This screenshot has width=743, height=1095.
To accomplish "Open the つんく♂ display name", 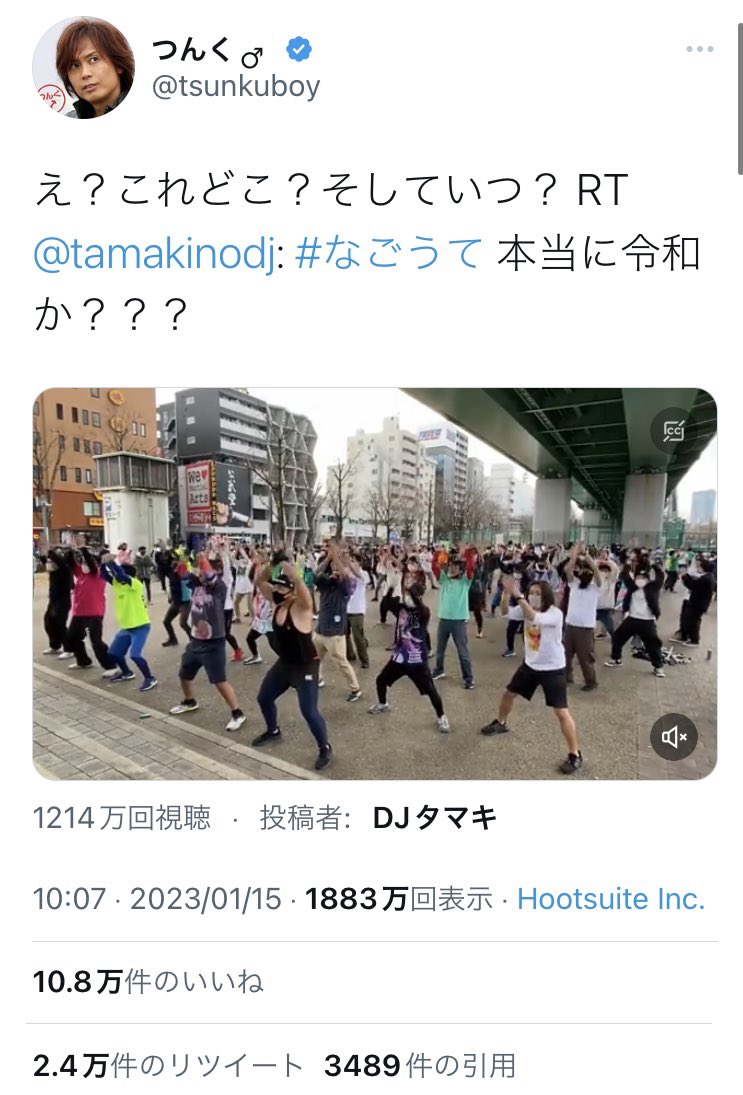I will (x=207, y=50).
